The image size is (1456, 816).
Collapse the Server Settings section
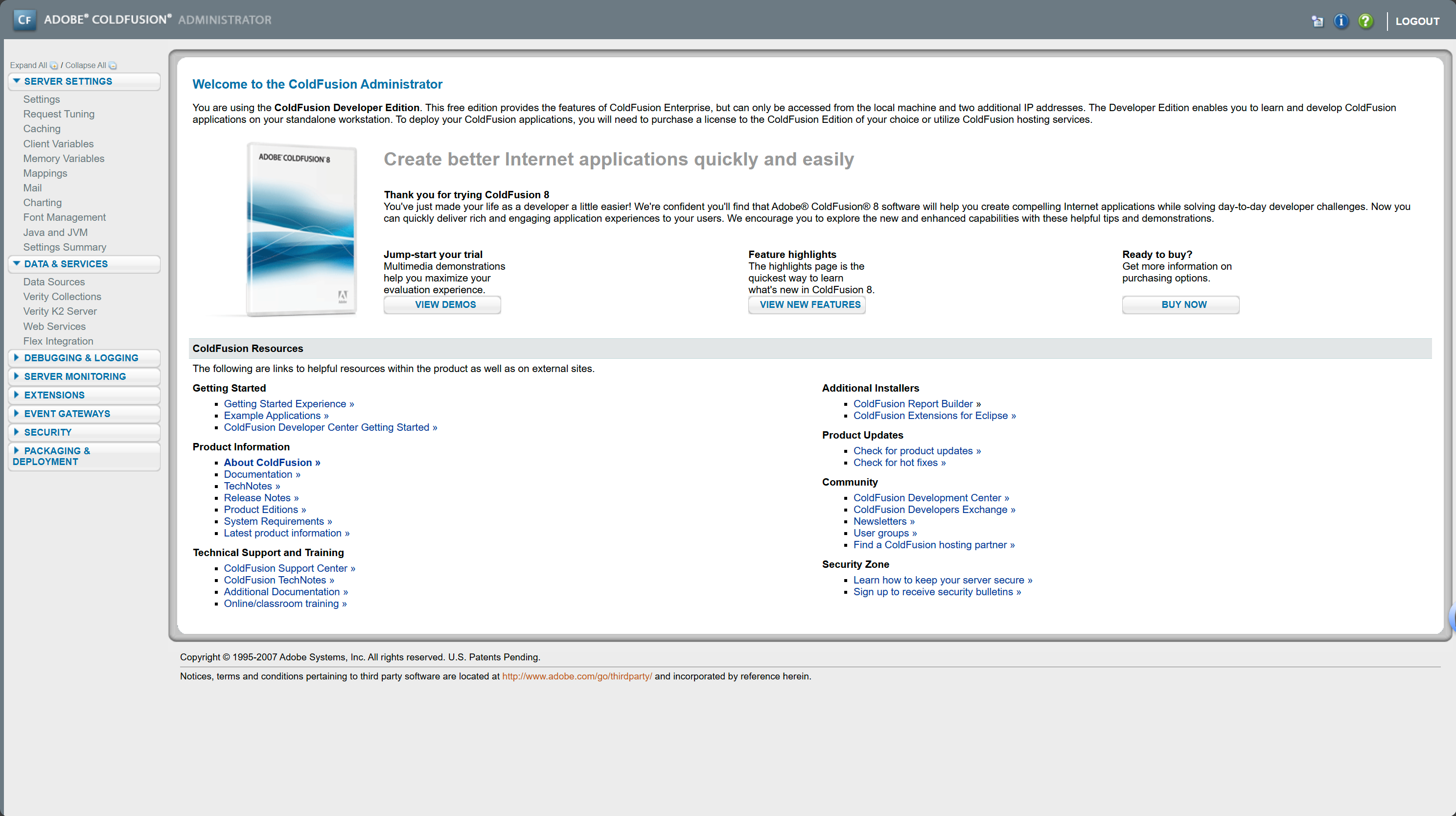[x=68, y=81]
